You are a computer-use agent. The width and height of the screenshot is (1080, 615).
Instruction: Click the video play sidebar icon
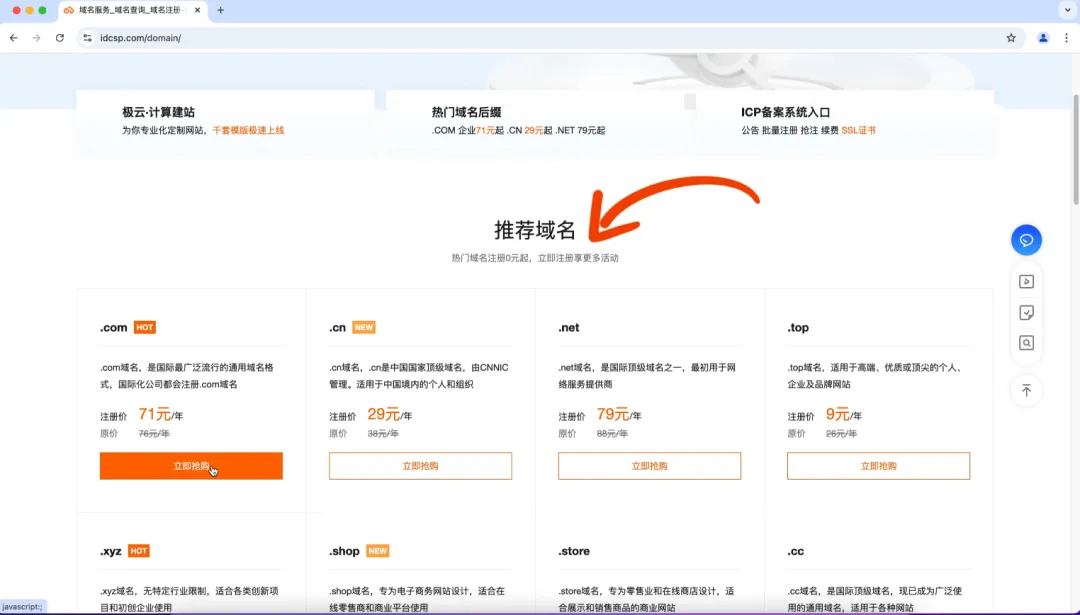[x=1026, y=282]
